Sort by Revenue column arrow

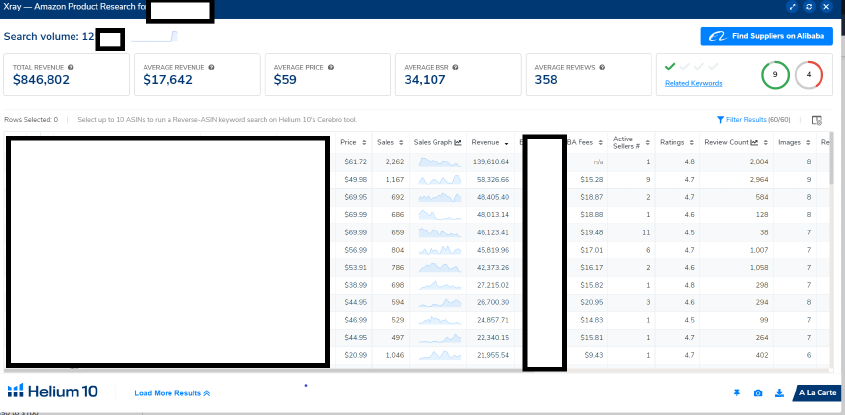click(507, 143)
